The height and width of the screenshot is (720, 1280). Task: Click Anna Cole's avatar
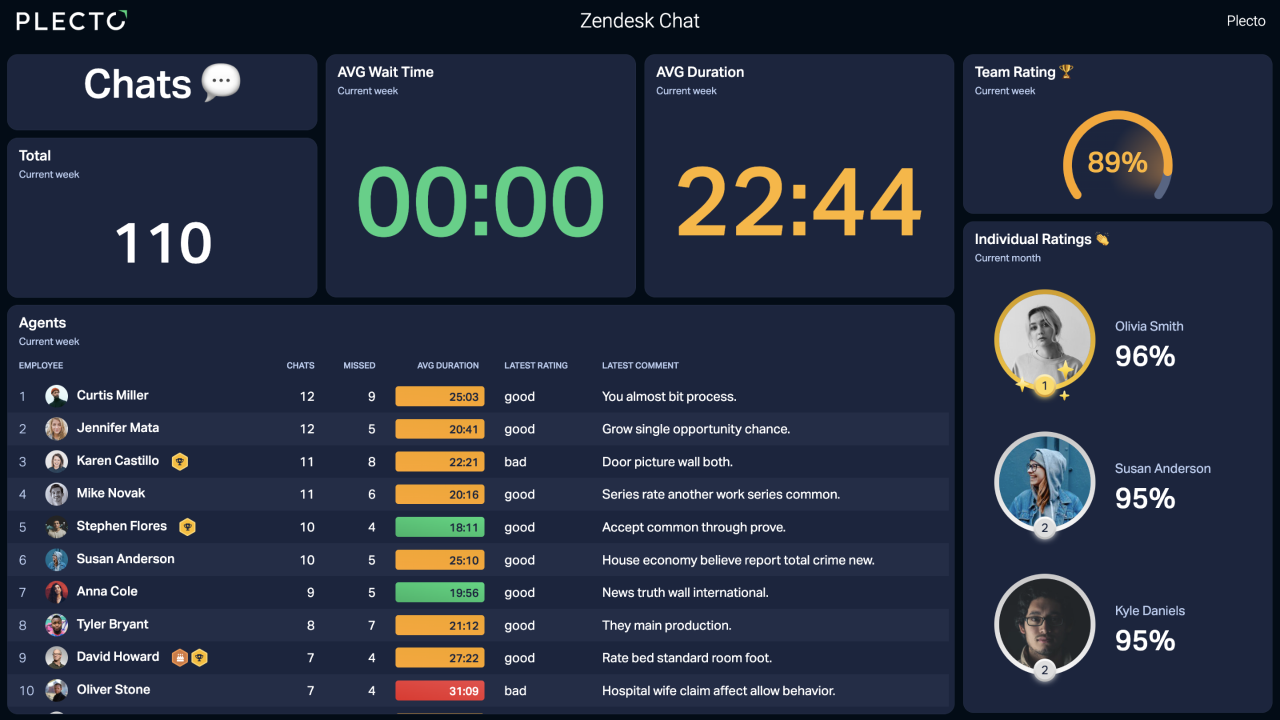pyautogui.click(x=57, y=592)
